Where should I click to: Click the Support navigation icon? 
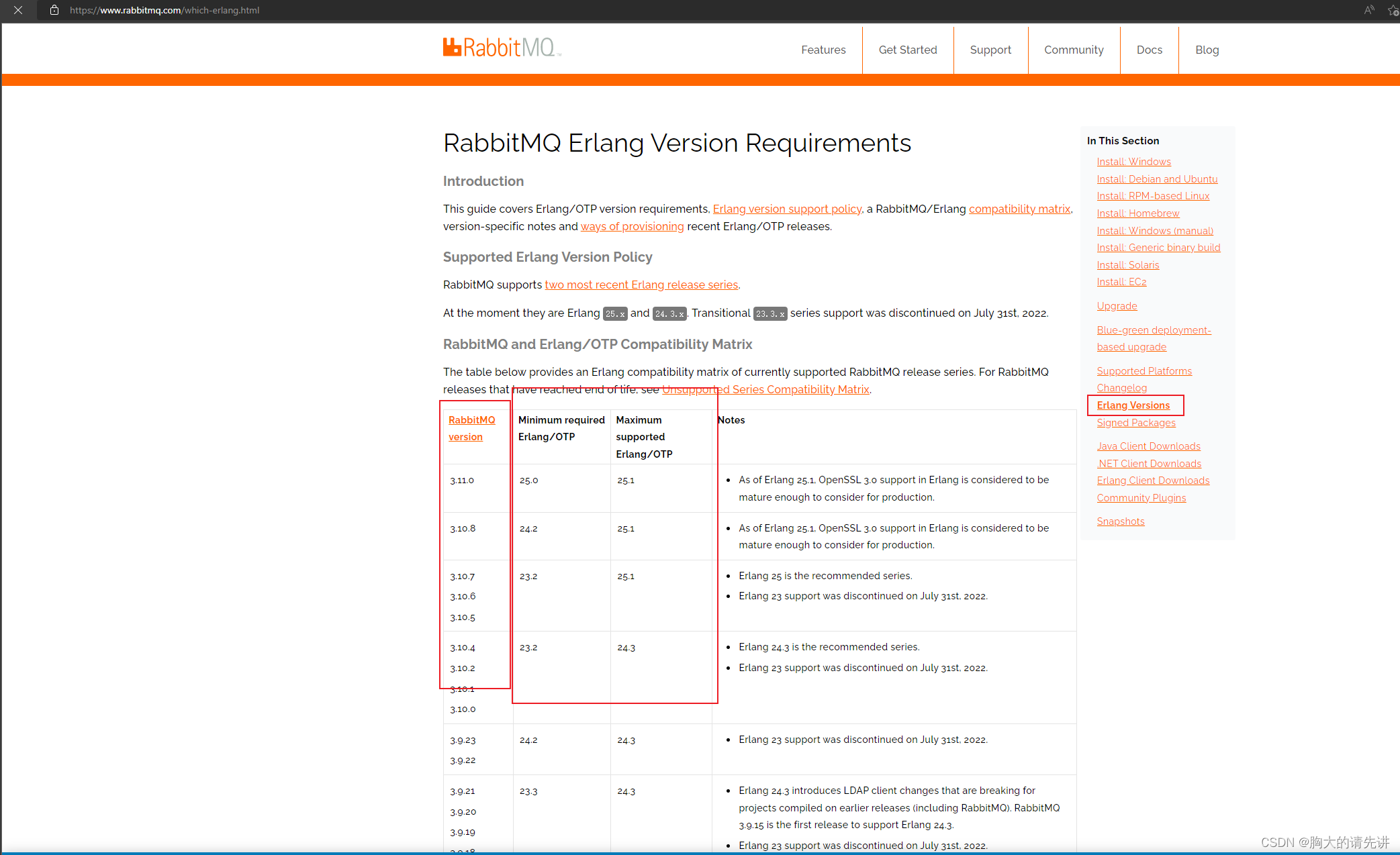pos(990,49)
